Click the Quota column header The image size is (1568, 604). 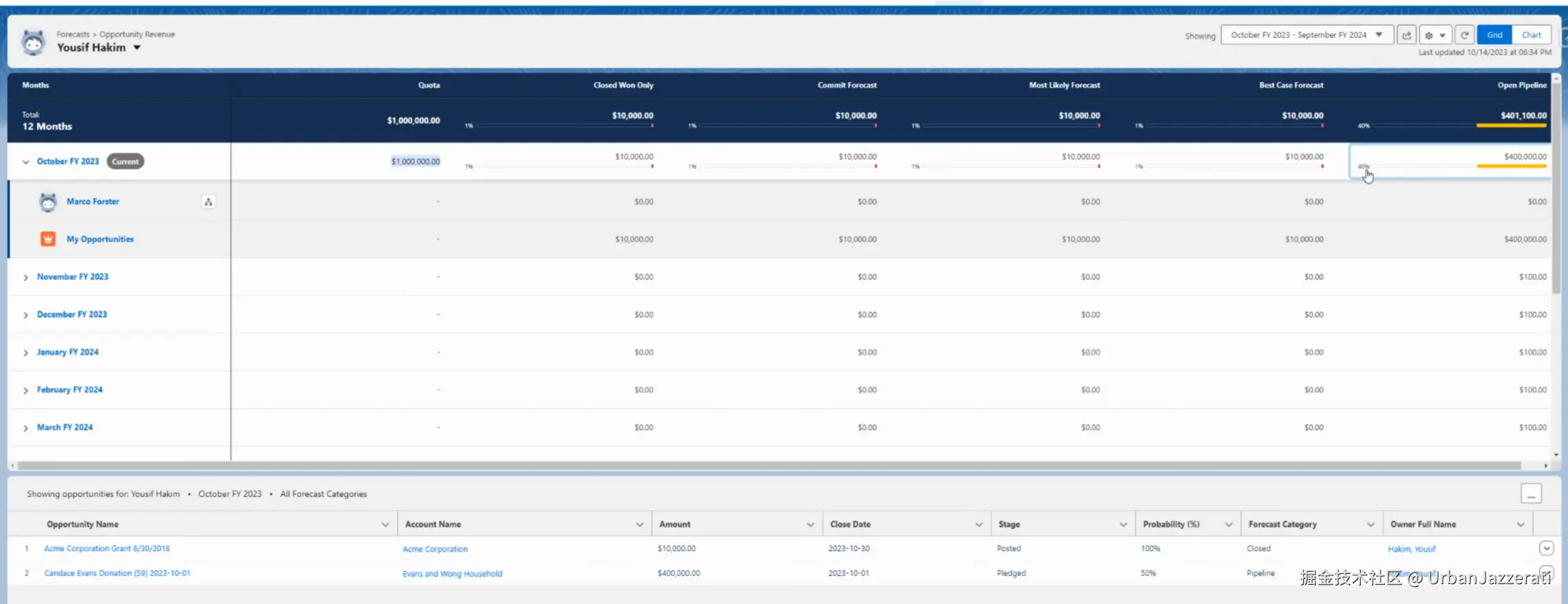429,85
